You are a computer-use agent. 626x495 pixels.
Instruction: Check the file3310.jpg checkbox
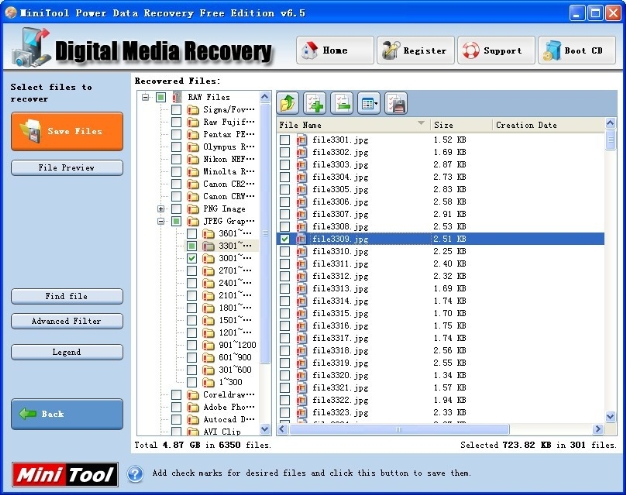point(285,251)
